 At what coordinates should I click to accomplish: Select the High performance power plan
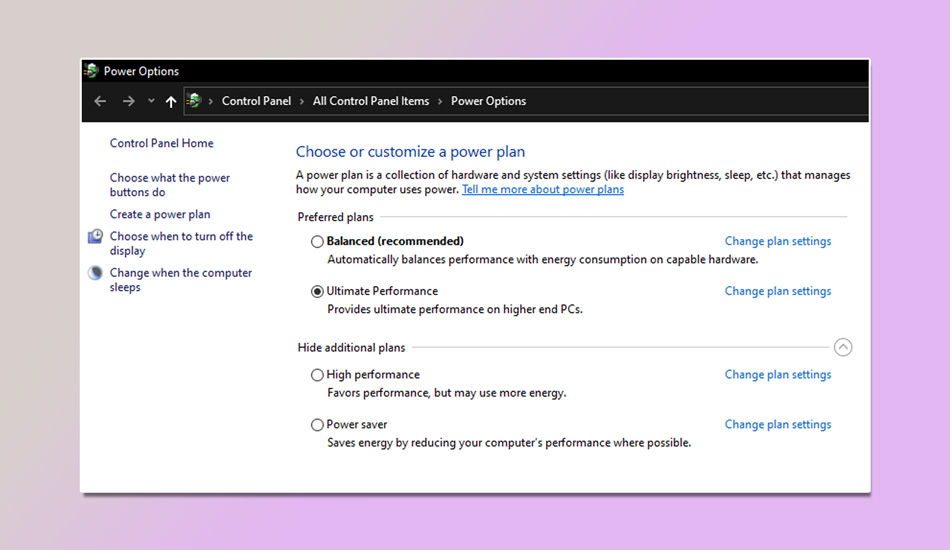click(317, 375)
